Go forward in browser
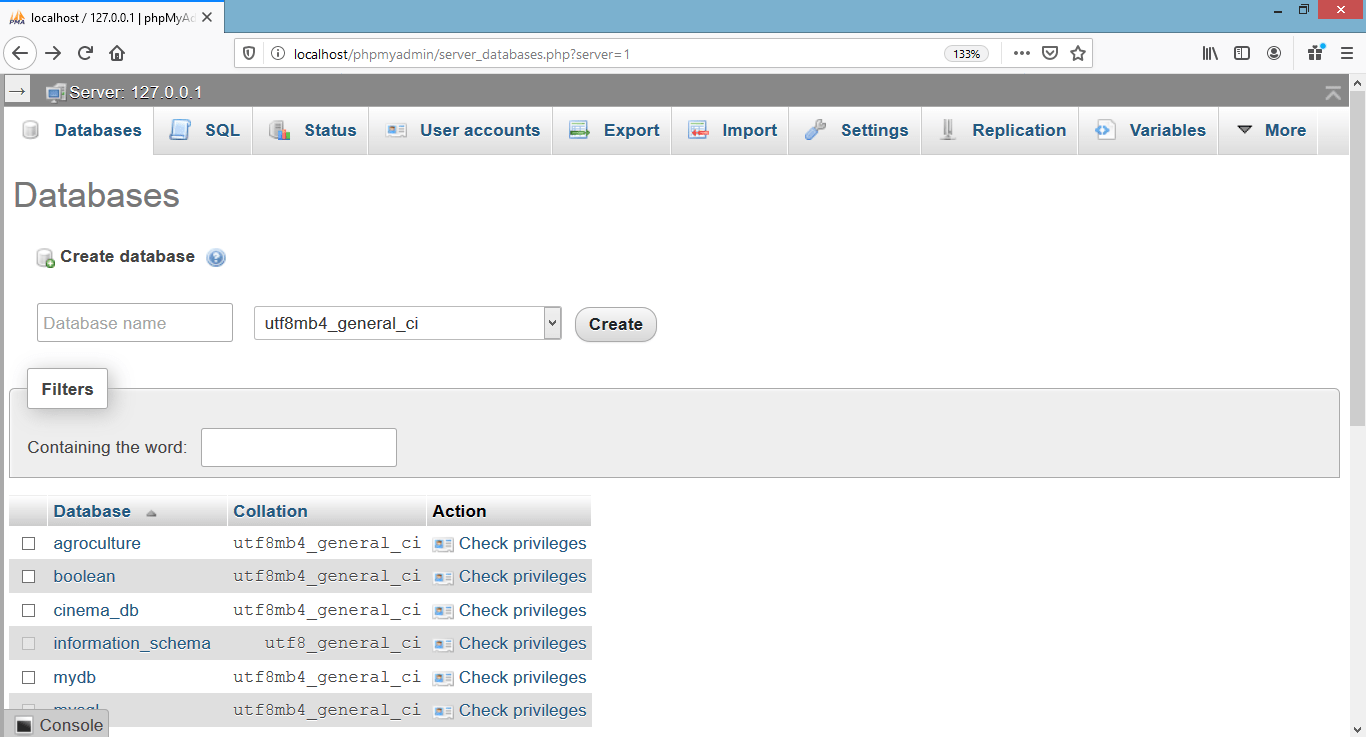 point(54,53)
